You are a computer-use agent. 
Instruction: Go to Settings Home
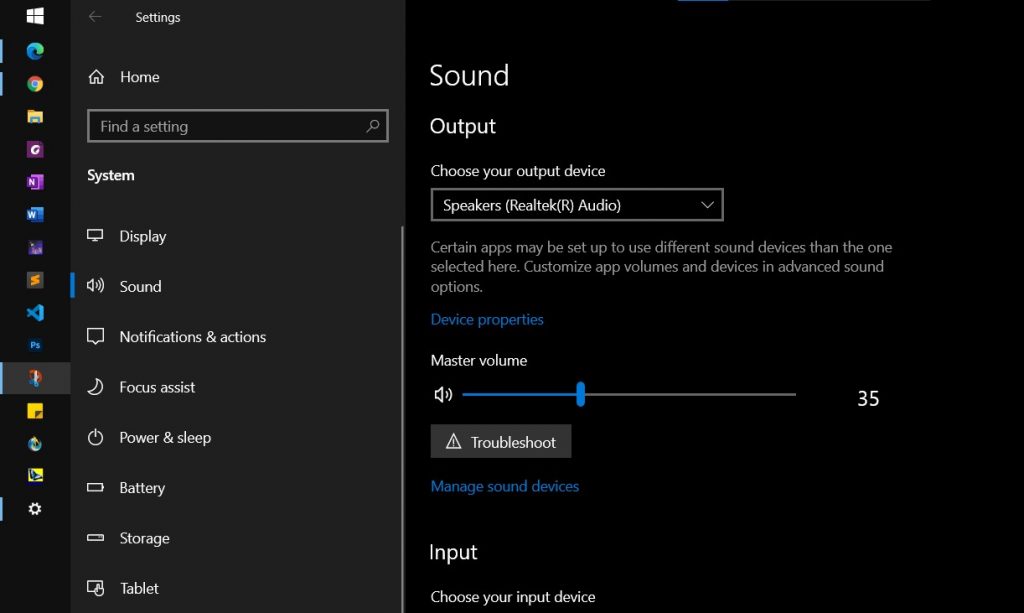[x=140, y=77]
